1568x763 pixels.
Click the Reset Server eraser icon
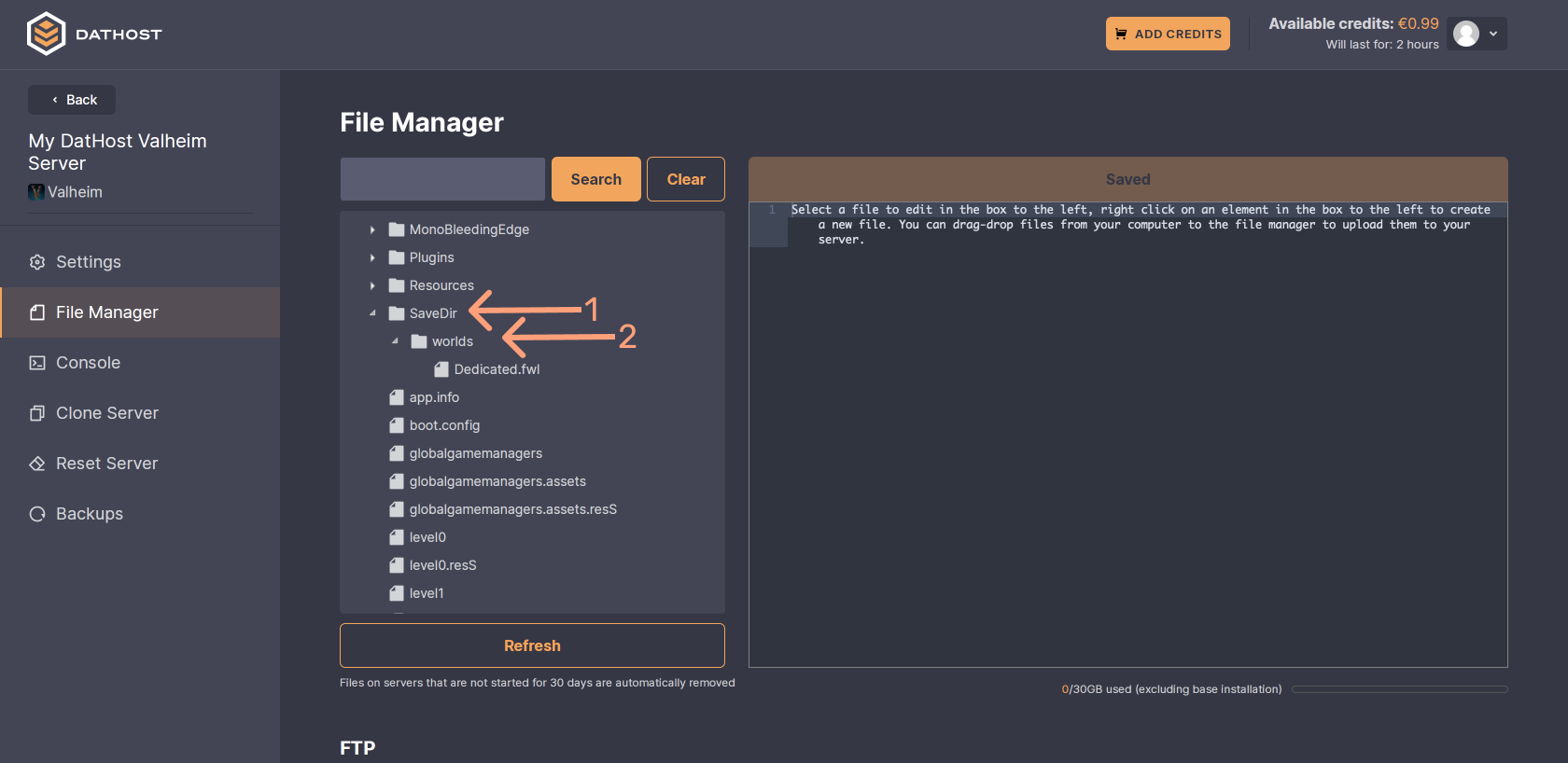pos(37,464)
